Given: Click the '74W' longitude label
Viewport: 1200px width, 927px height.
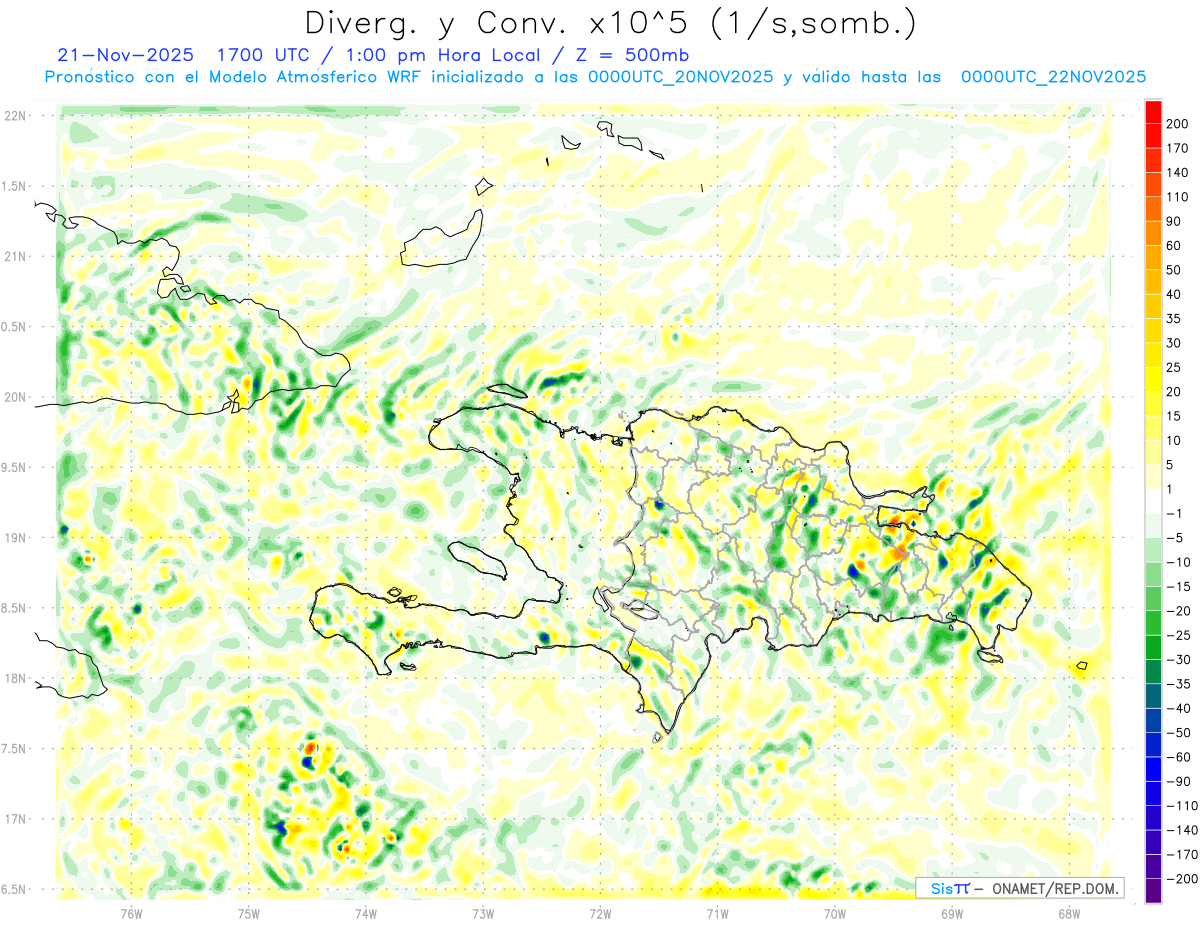Looking at the screenshot, I should 365,913.
